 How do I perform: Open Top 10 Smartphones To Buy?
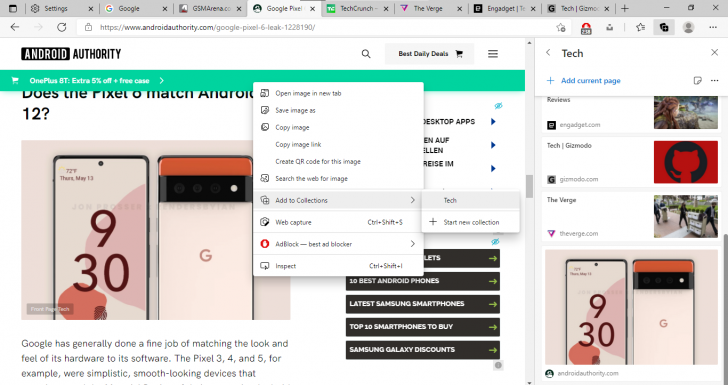[x=422, y=327]
